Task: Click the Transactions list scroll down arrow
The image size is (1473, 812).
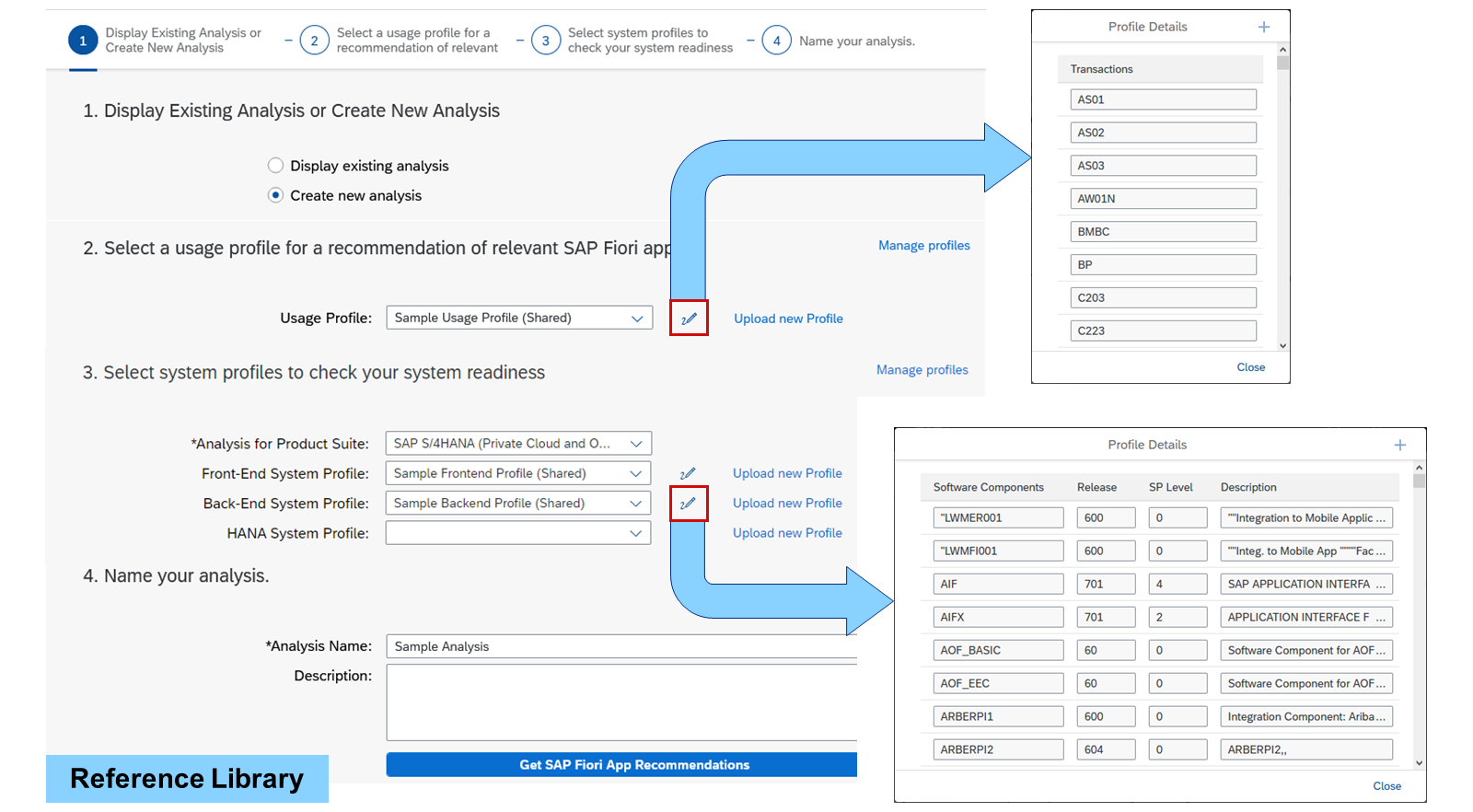Action: click(x=1283, y=346)
